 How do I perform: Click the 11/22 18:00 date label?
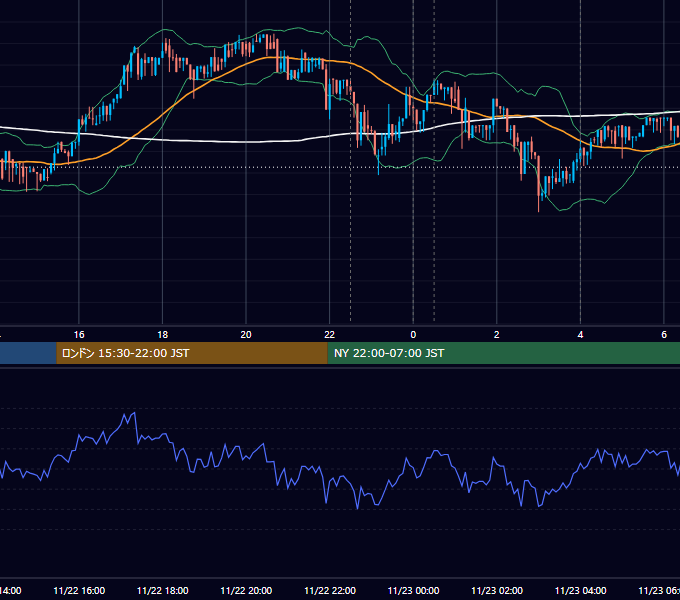pos(163,591)
